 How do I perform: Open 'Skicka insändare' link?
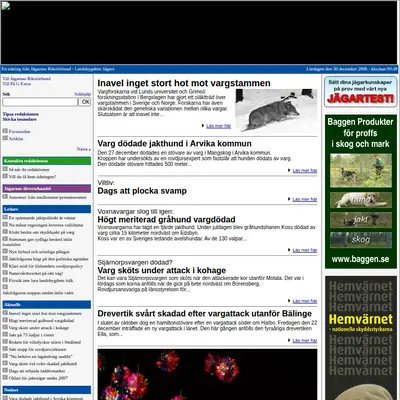[x=20, y=119]
